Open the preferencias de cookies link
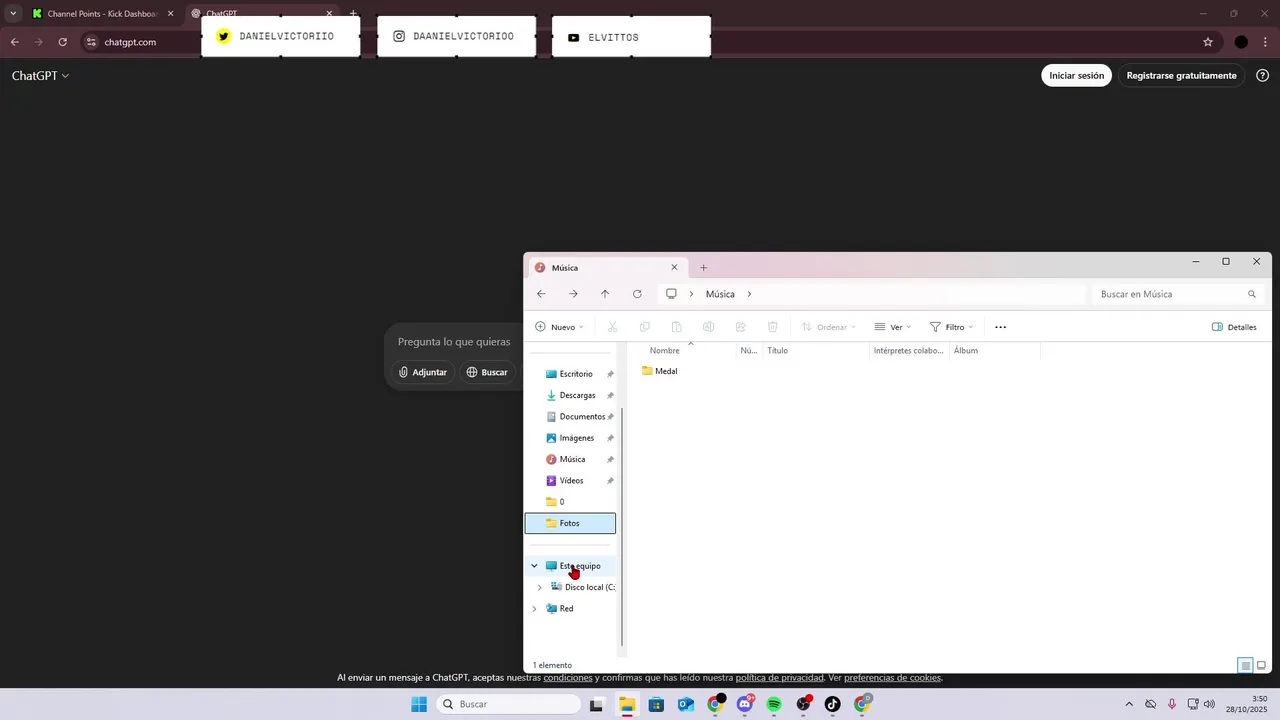1280x720 pixels. [892, 678]
